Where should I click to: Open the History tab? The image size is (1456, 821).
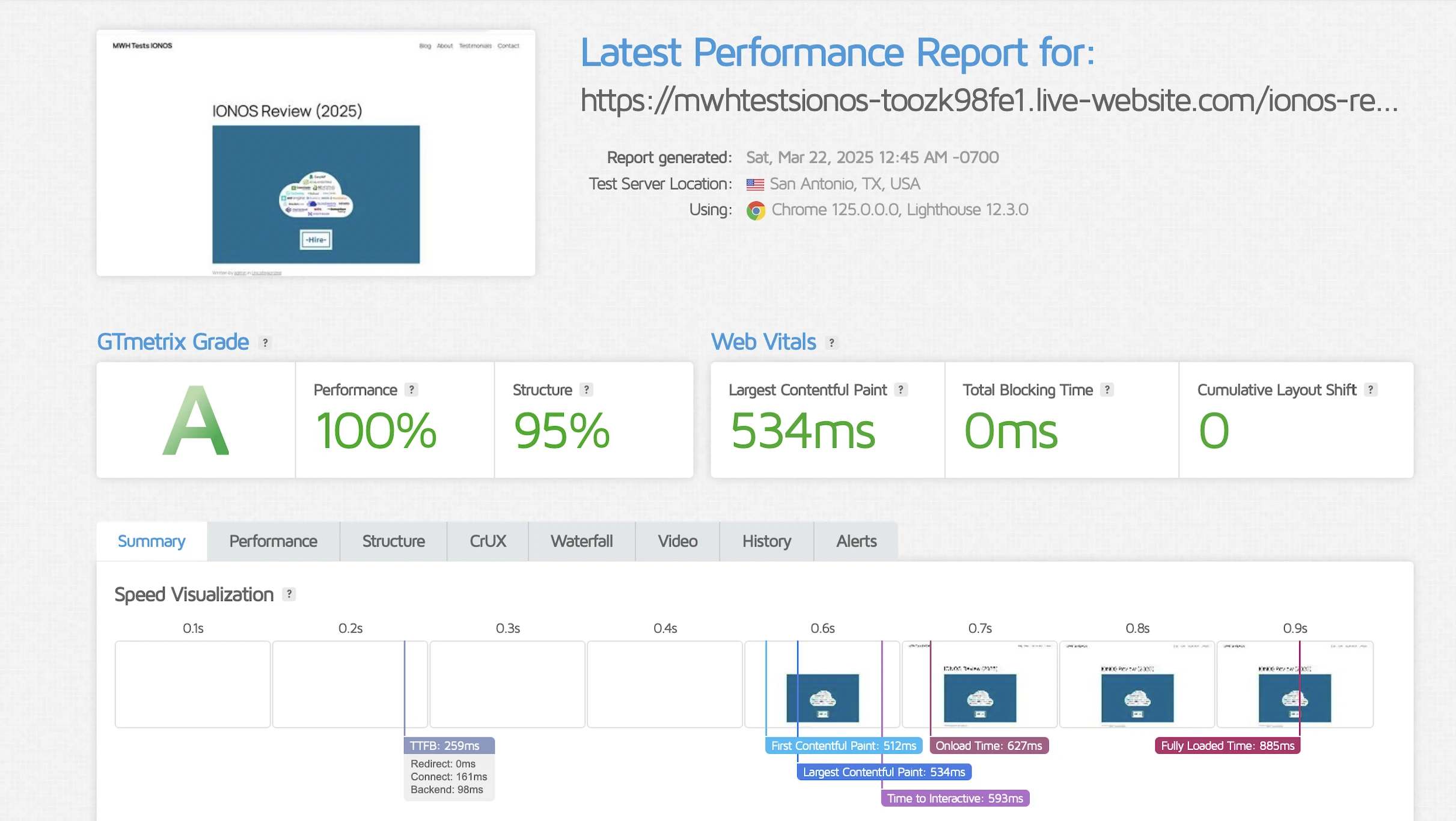(766, 541)
